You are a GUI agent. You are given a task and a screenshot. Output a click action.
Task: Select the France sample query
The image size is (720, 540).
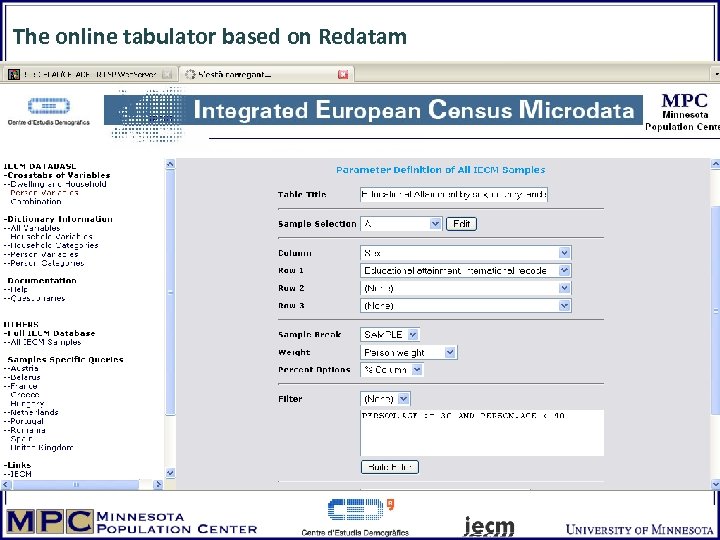pyautogui.click(x=21, y=386)
